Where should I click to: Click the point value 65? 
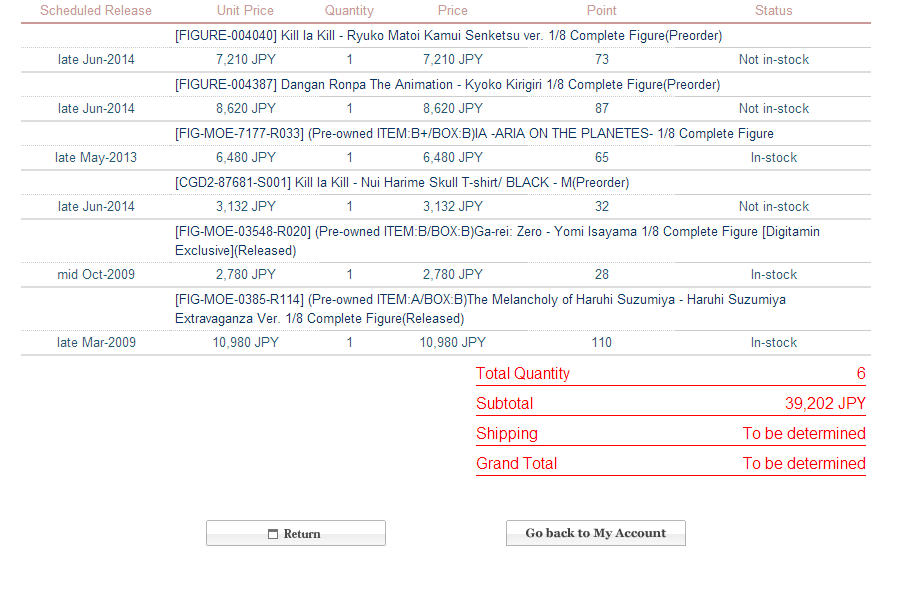[x=601, y=157]
